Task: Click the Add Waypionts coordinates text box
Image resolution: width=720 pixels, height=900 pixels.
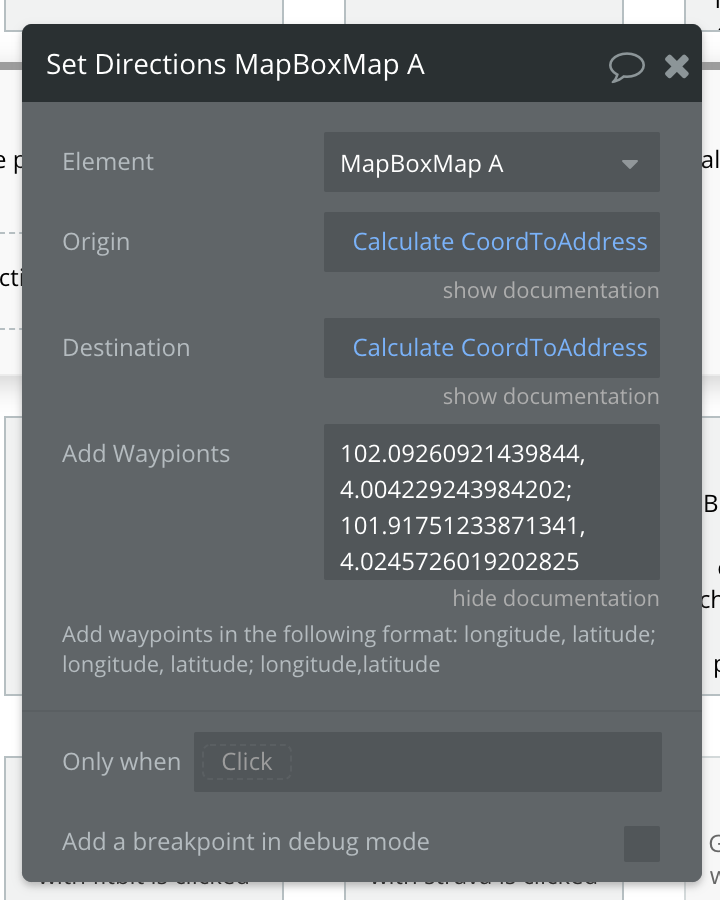Action: tap(491, 502)
